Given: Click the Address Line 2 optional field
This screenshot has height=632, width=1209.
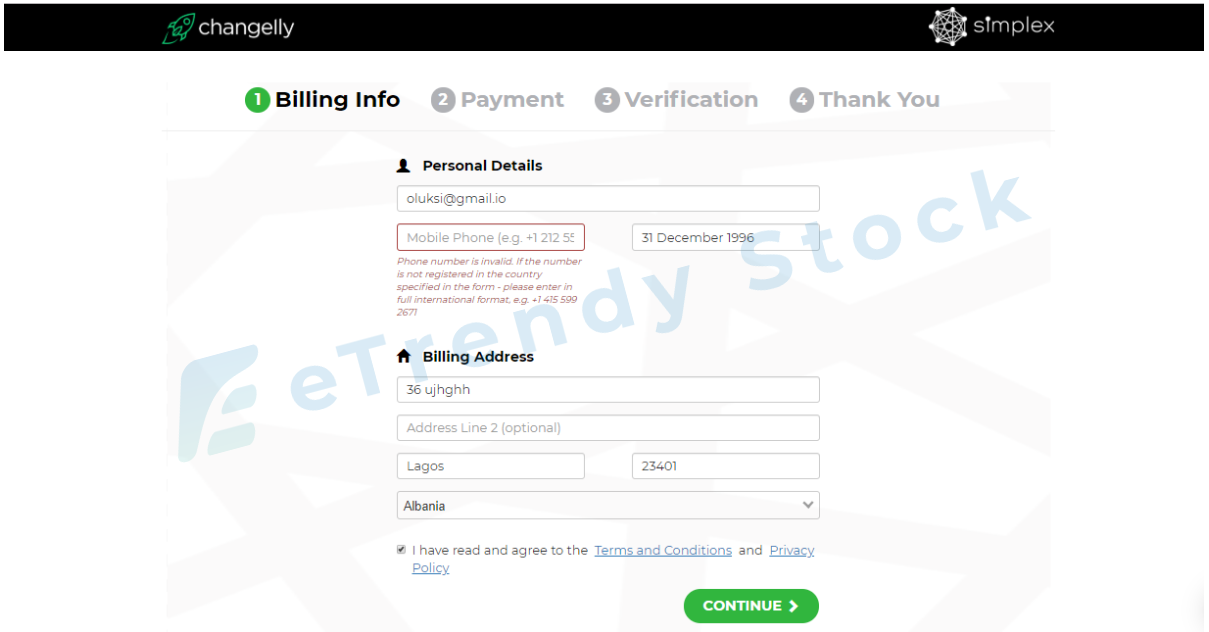Looking at the screenshot, I should pyautogui.click(x=608, y=428).
